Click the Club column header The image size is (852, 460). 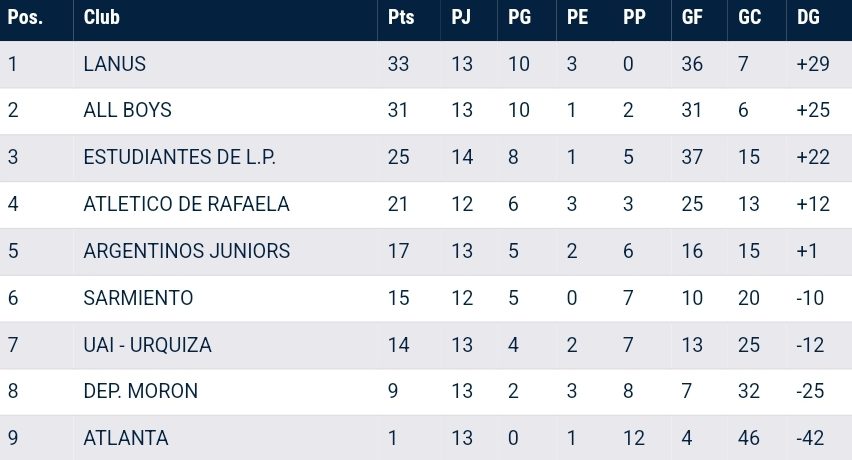pos(102,17)
